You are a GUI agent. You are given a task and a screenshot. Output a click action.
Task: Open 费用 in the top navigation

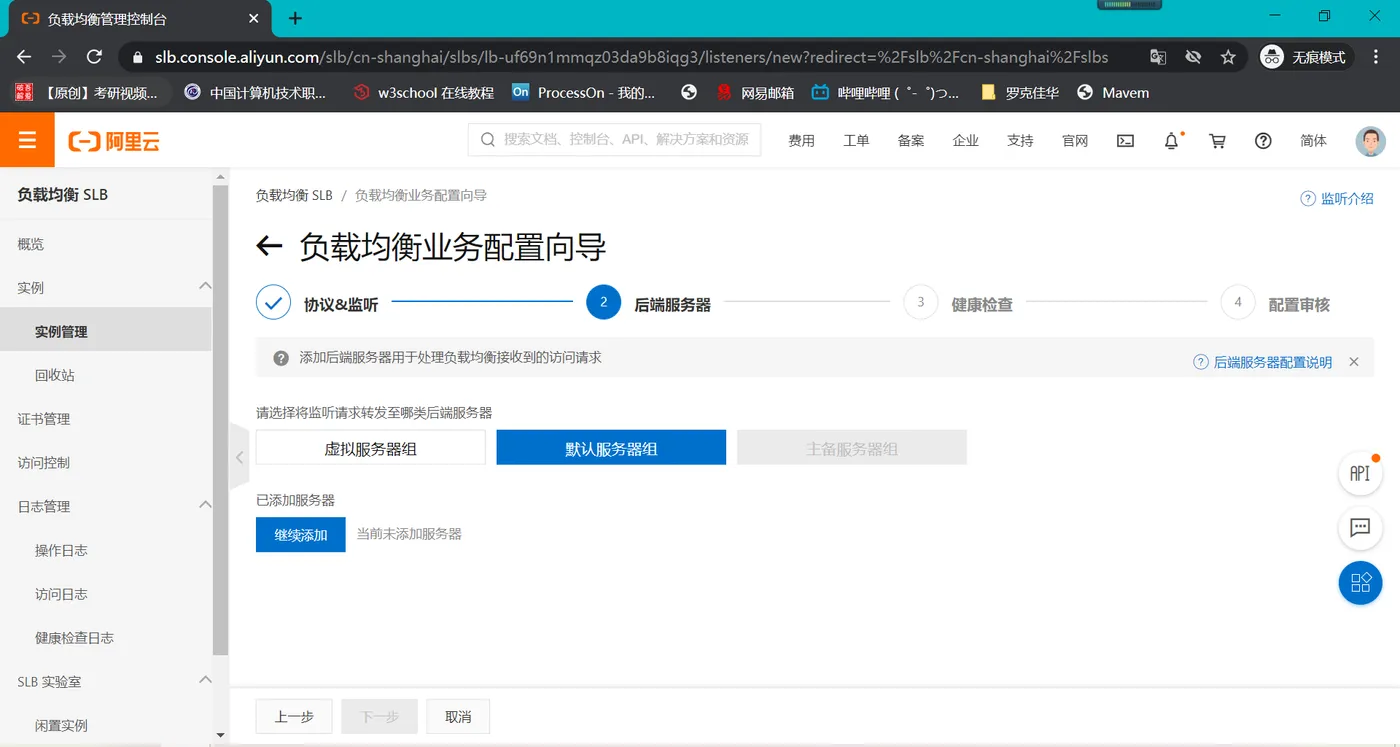(801, 141)
